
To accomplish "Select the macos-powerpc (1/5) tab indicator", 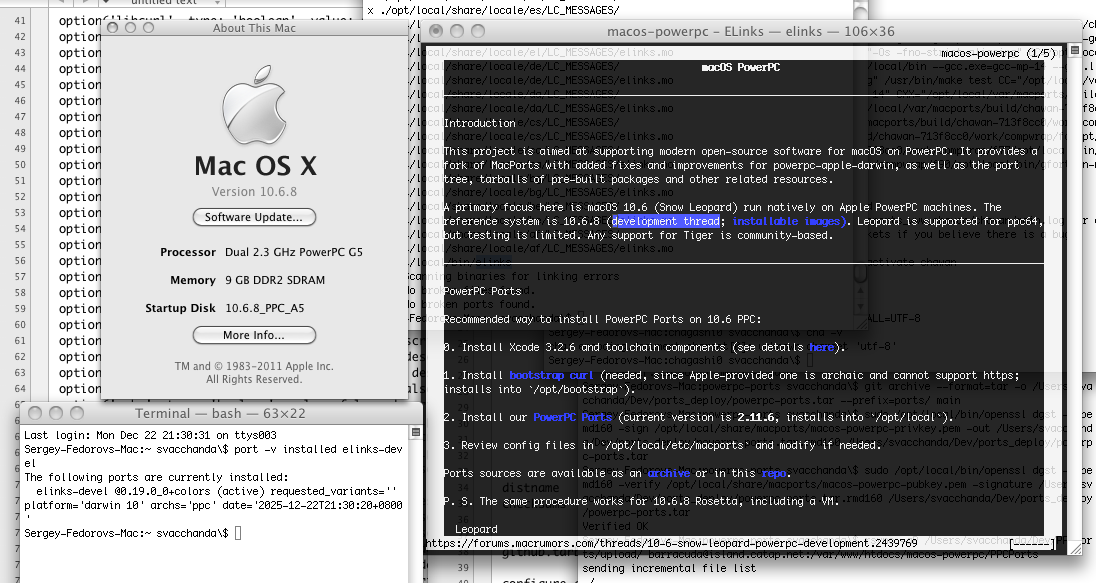I will pyautogui.click(x=998, y=53).
